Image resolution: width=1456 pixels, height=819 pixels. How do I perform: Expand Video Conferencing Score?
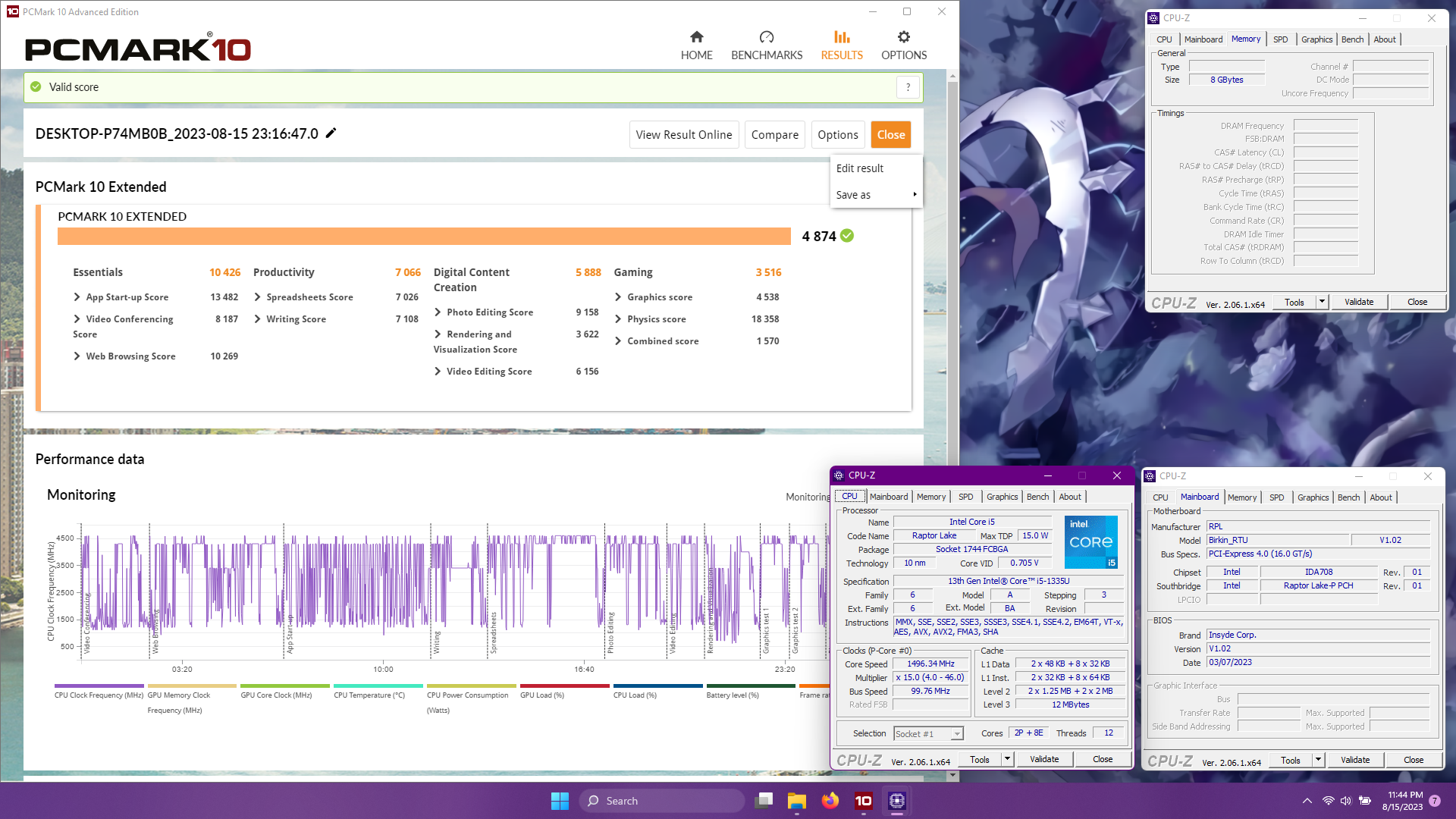point(77,319)
